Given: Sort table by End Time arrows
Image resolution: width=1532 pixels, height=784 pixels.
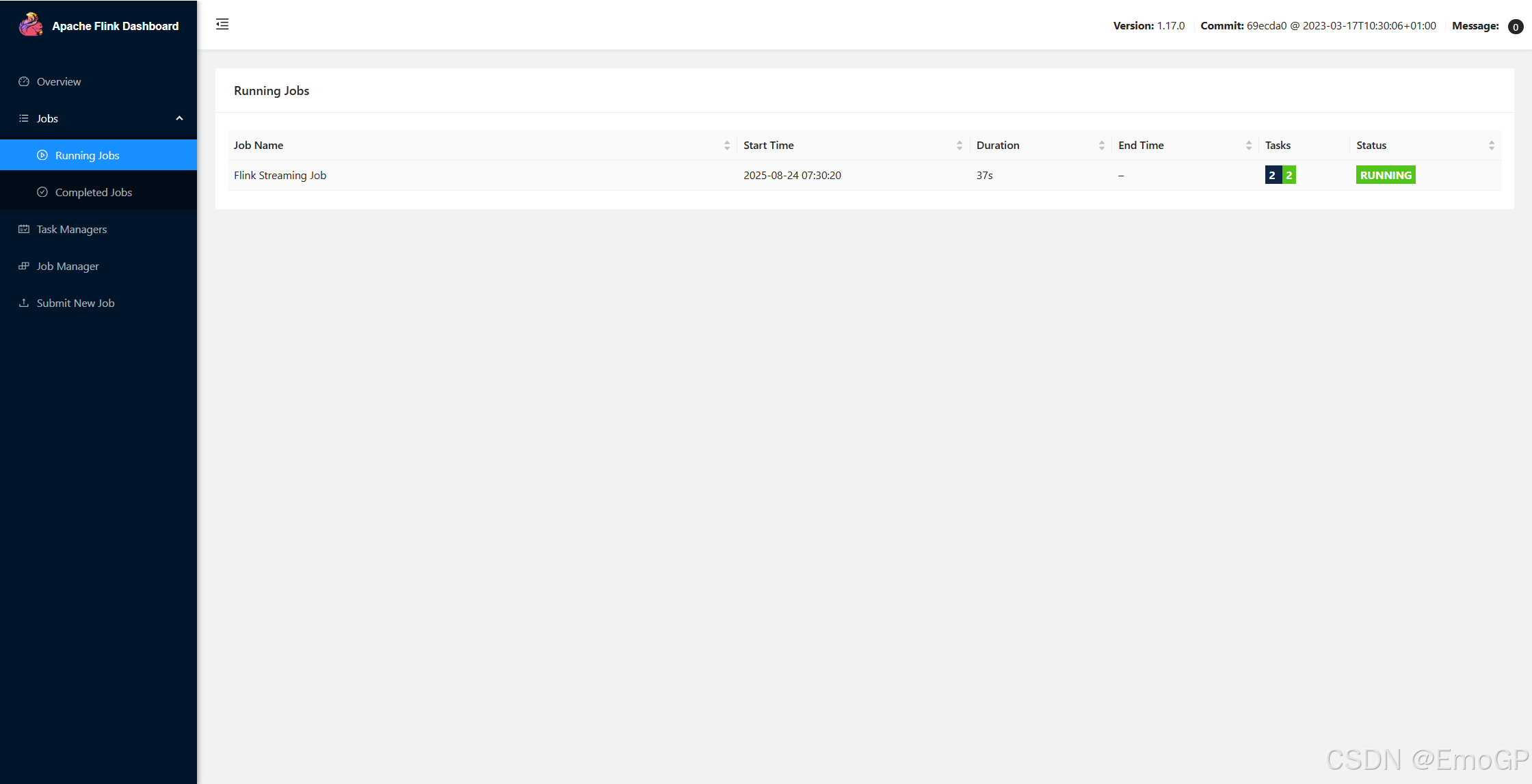Looking at the screenshot, I should coord(1249,145).
